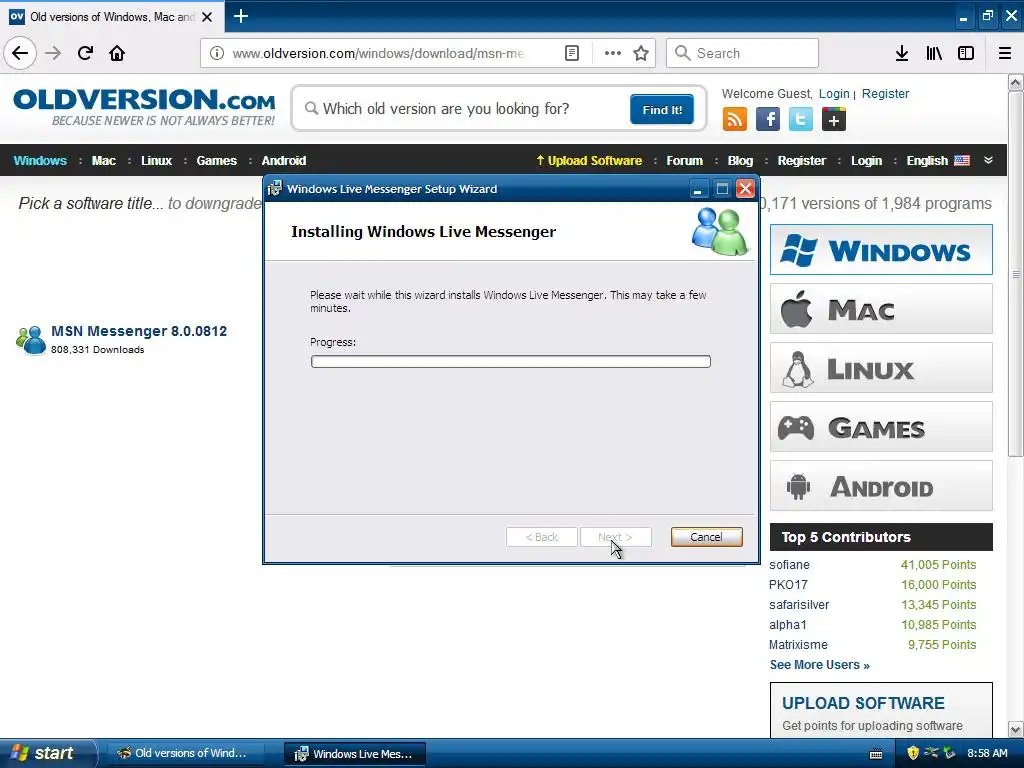
Task: Click the Firefox Search box
Action: point(742,53)
